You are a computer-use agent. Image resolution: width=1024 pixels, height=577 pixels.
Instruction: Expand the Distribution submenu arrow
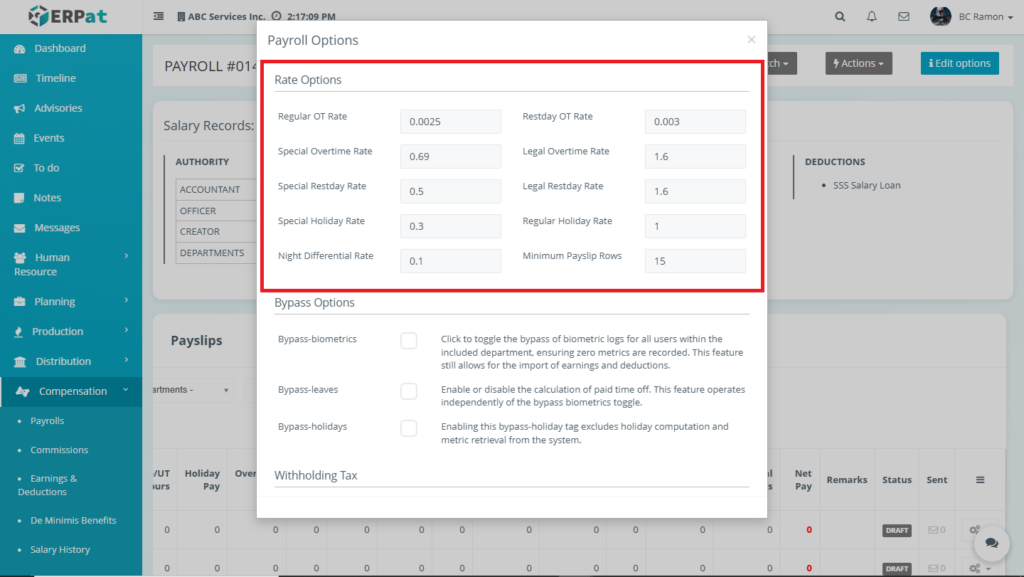point(127,360)
